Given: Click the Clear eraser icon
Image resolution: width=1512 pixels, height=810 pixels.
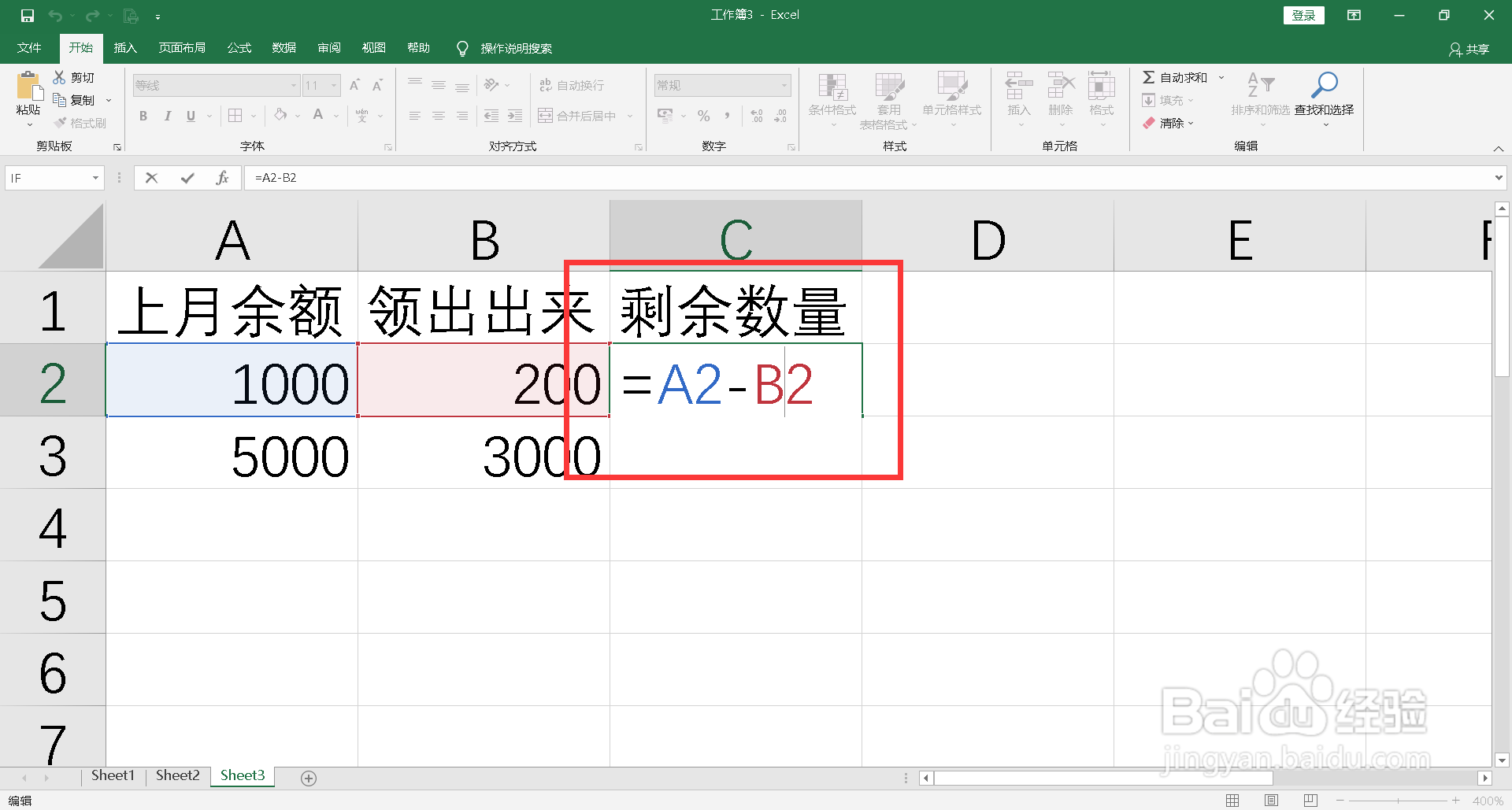Looking at the screenshot, I should 1149,123.
